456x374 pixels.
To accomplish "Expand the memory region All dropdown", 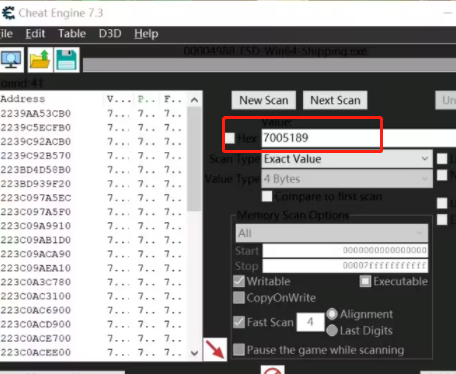I will (332, 233).
